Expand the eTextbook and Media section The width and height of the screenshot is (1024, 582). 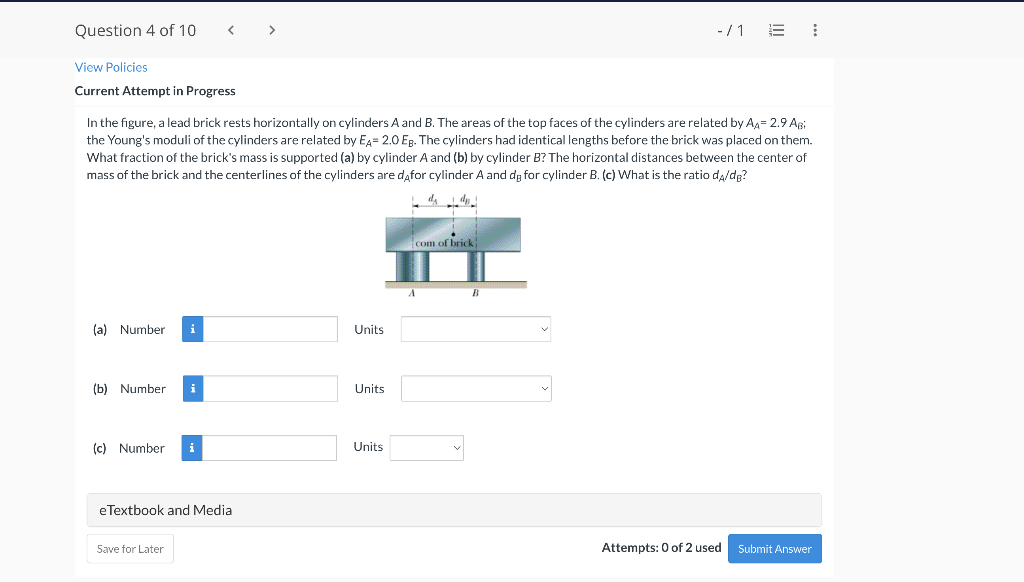(454, 510)
